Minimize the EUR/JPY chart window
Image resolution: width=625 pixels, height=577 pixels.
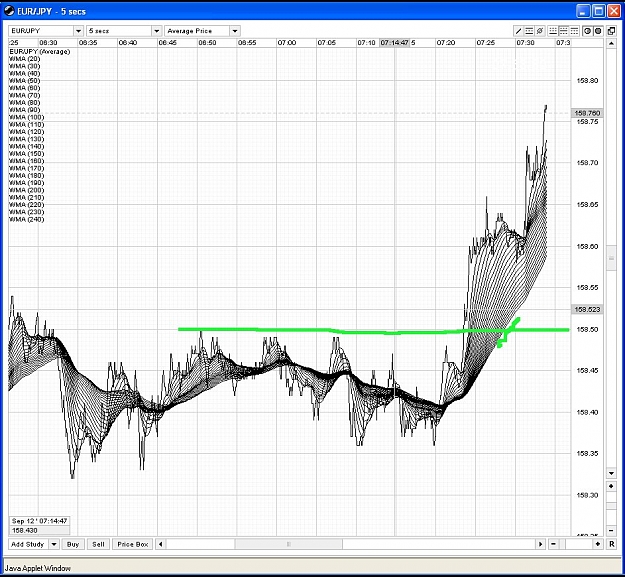584,11
